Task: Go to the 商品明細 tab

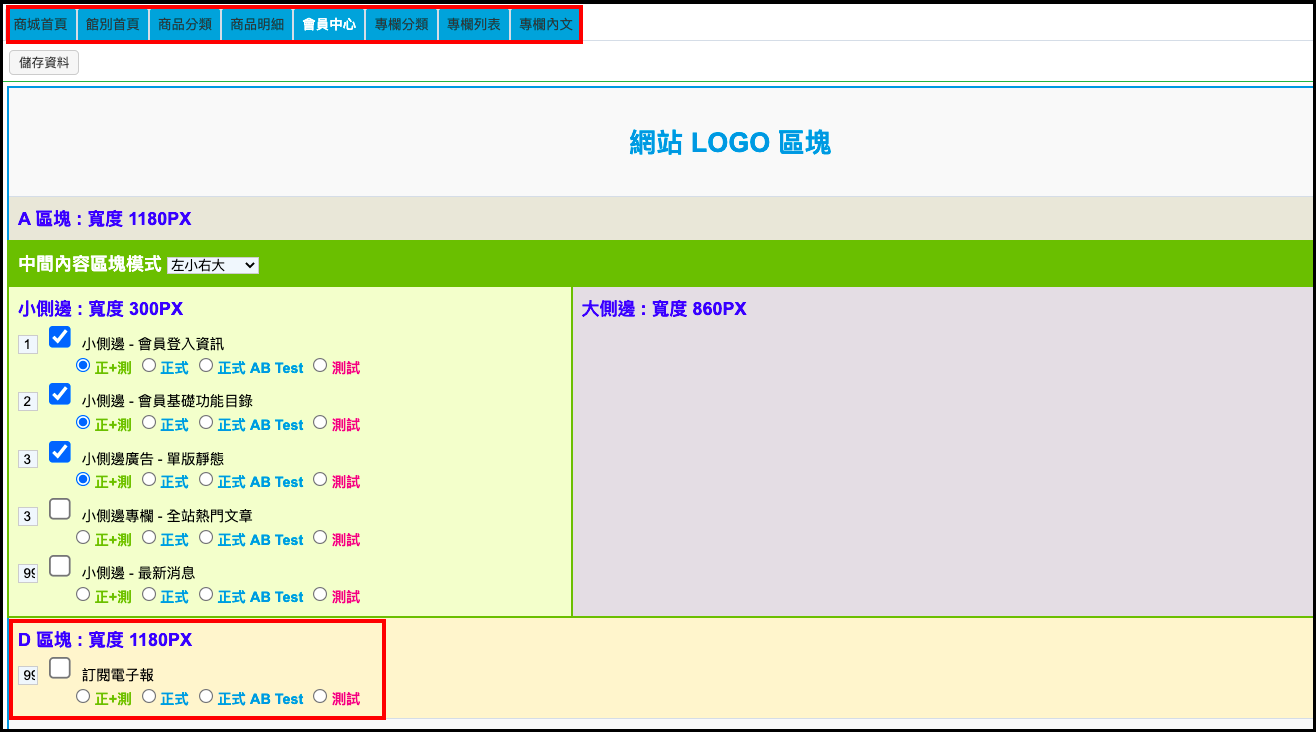Action: 257,24
